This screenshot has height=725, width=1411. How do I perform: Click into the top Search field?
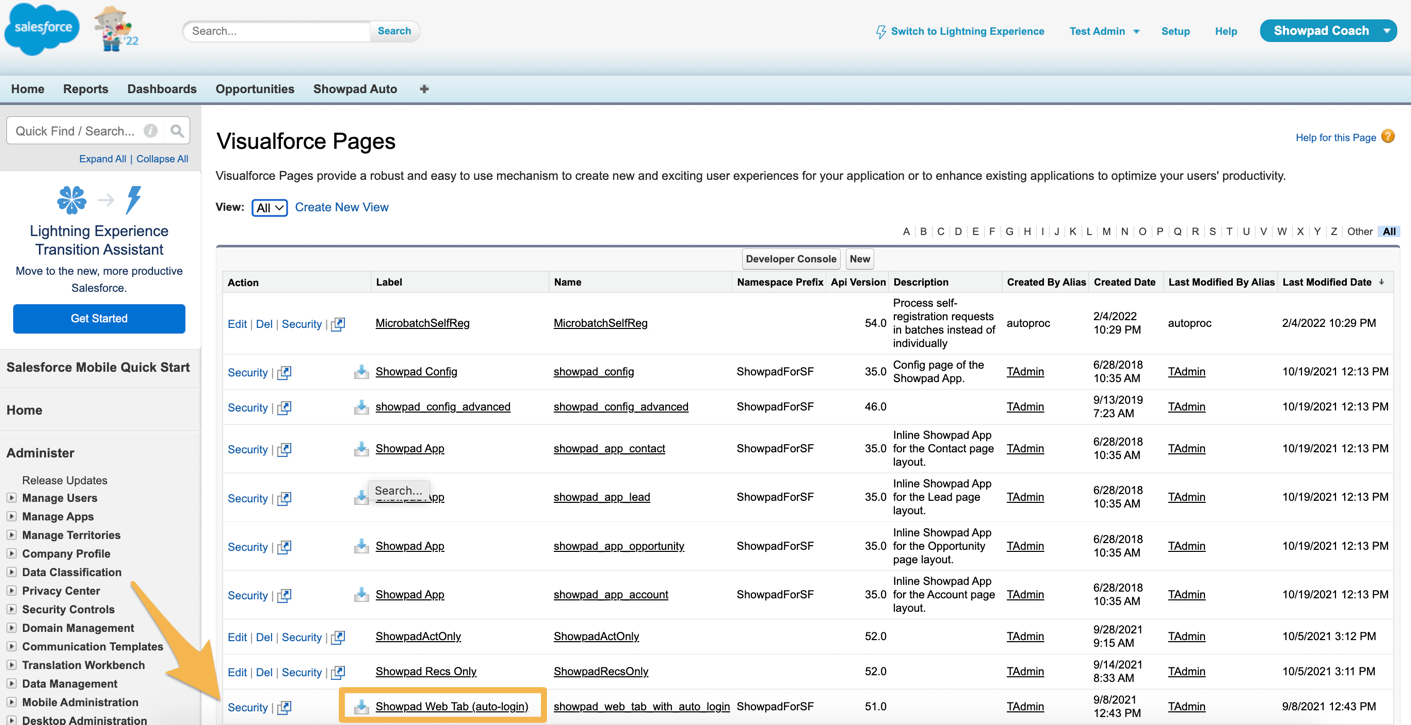(277, 31)
